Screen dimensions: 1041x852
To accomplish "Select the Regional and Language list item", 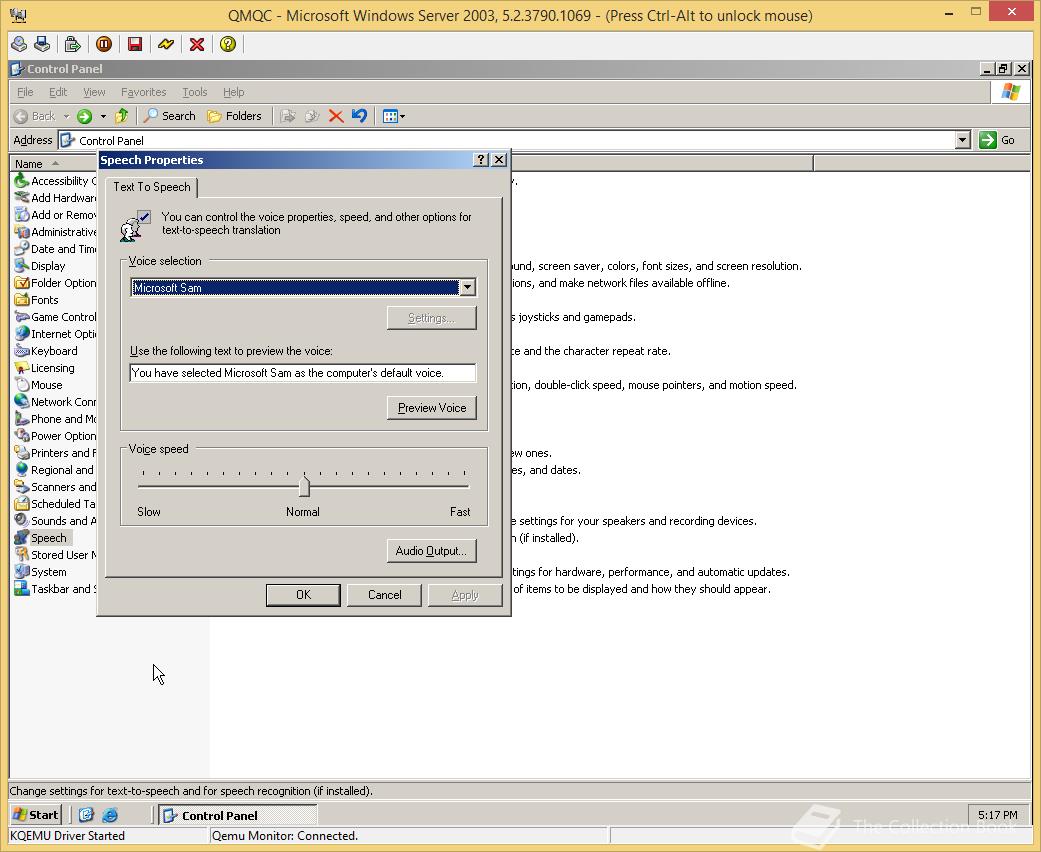I will click(54, 469).
